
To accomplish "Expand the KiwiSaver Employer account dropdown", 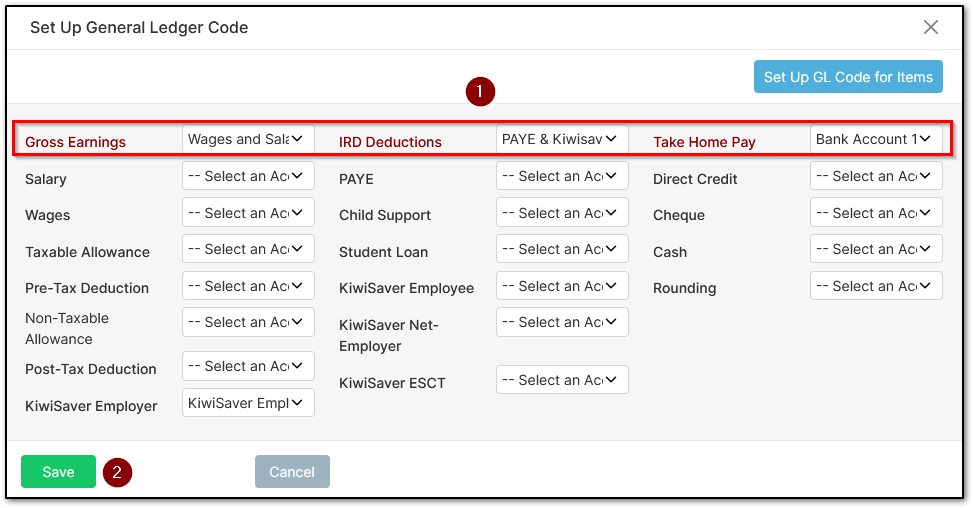I will 248,403.
